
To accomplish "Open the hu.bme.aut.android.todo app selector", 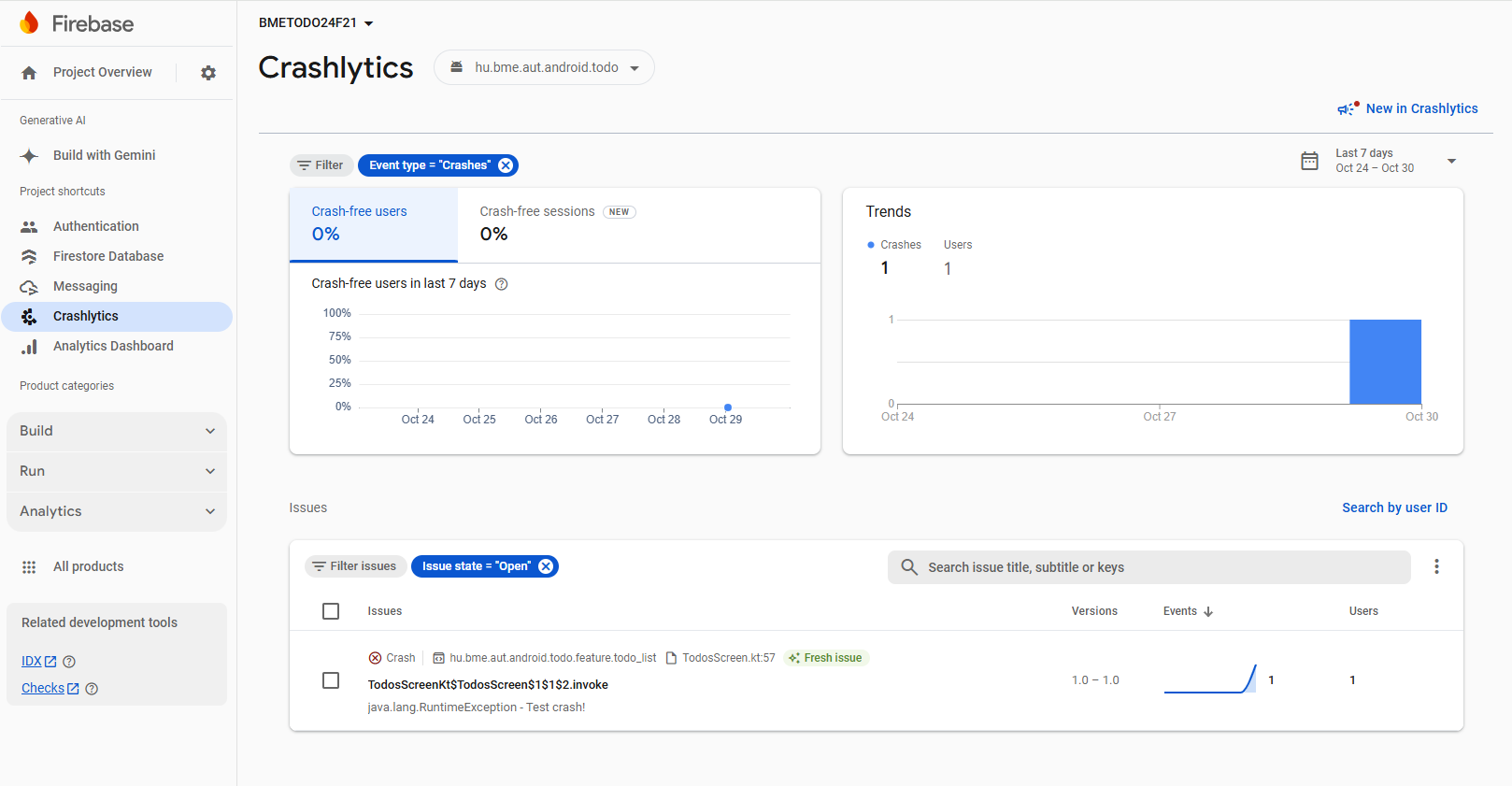I will (544, 67).
